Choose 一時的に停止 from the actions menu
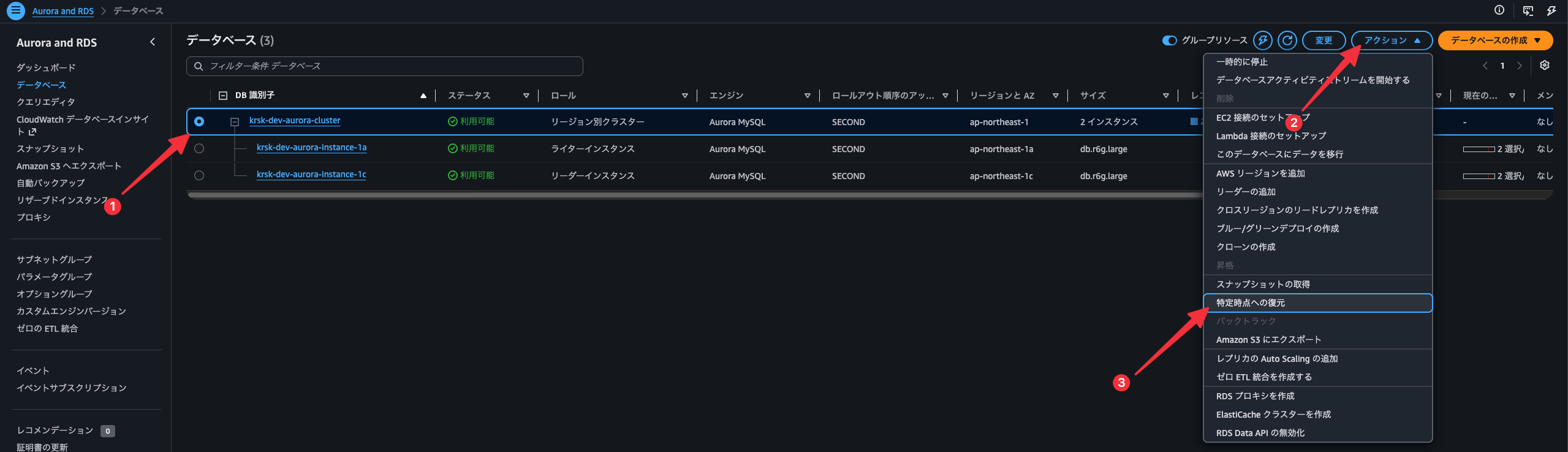The height and width of the screenshot is (452, 1568). [x=1317, y=62]
